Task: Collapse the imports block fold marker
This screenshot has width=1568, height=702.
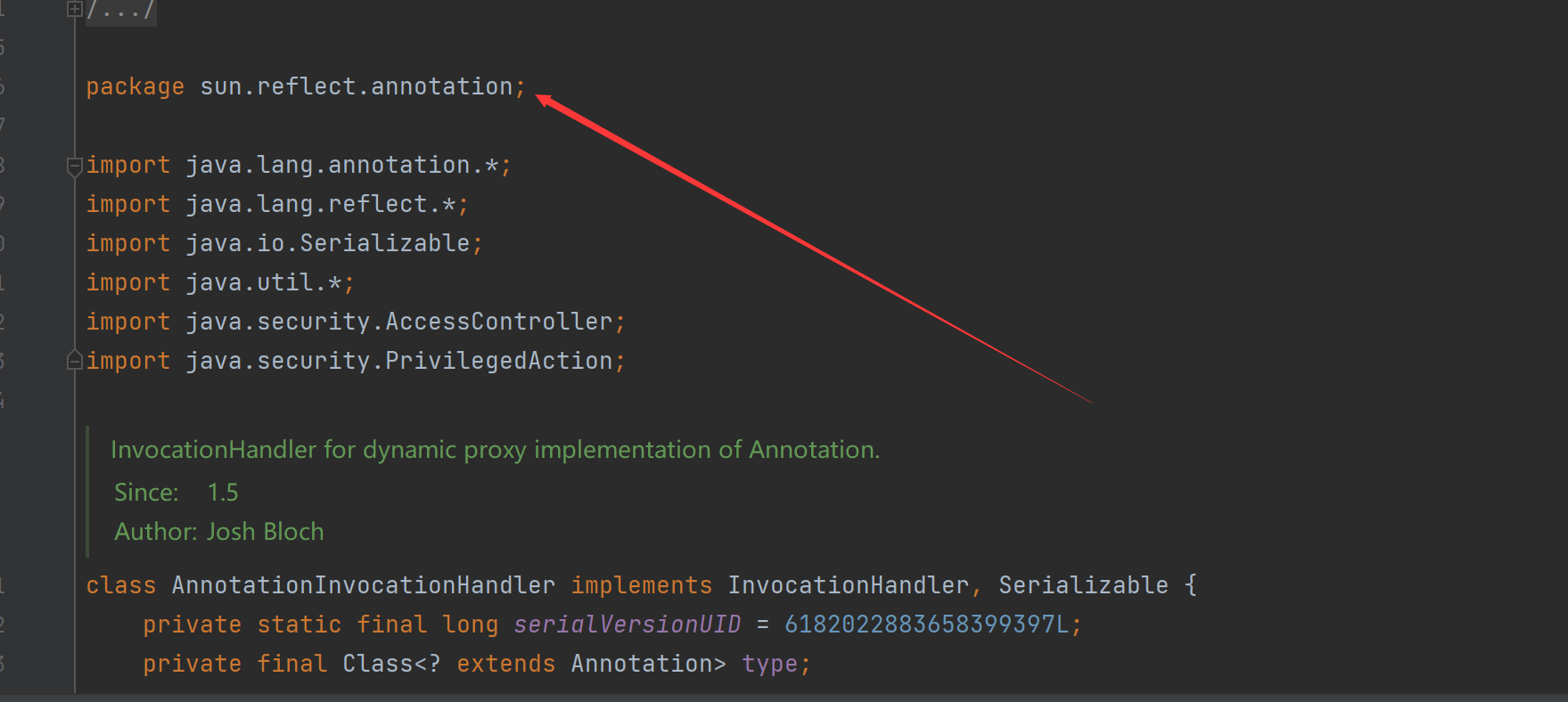Action: (x=75, y=166)
